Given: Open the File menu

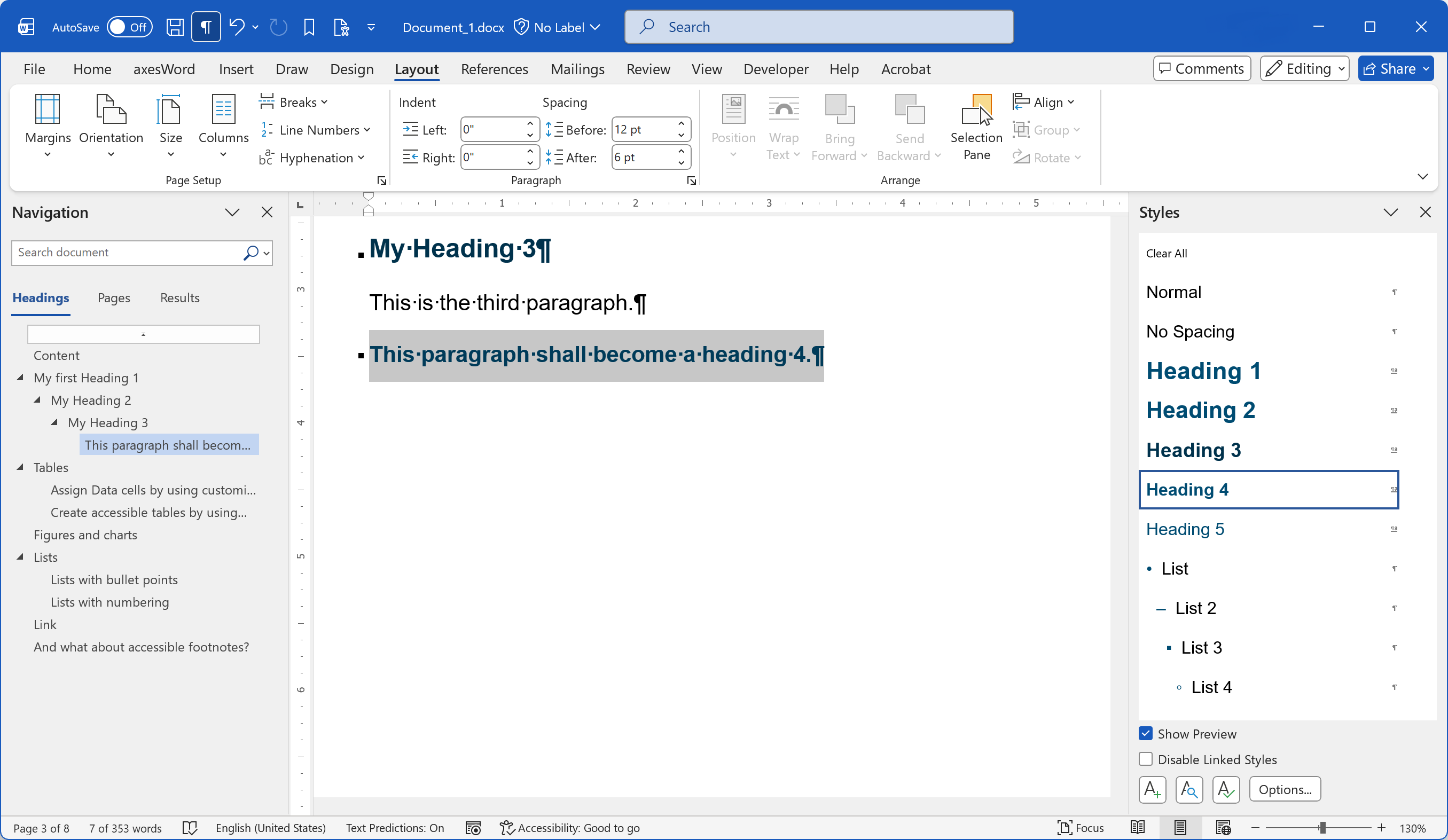Looking at the screenshot, I should 34,69.
